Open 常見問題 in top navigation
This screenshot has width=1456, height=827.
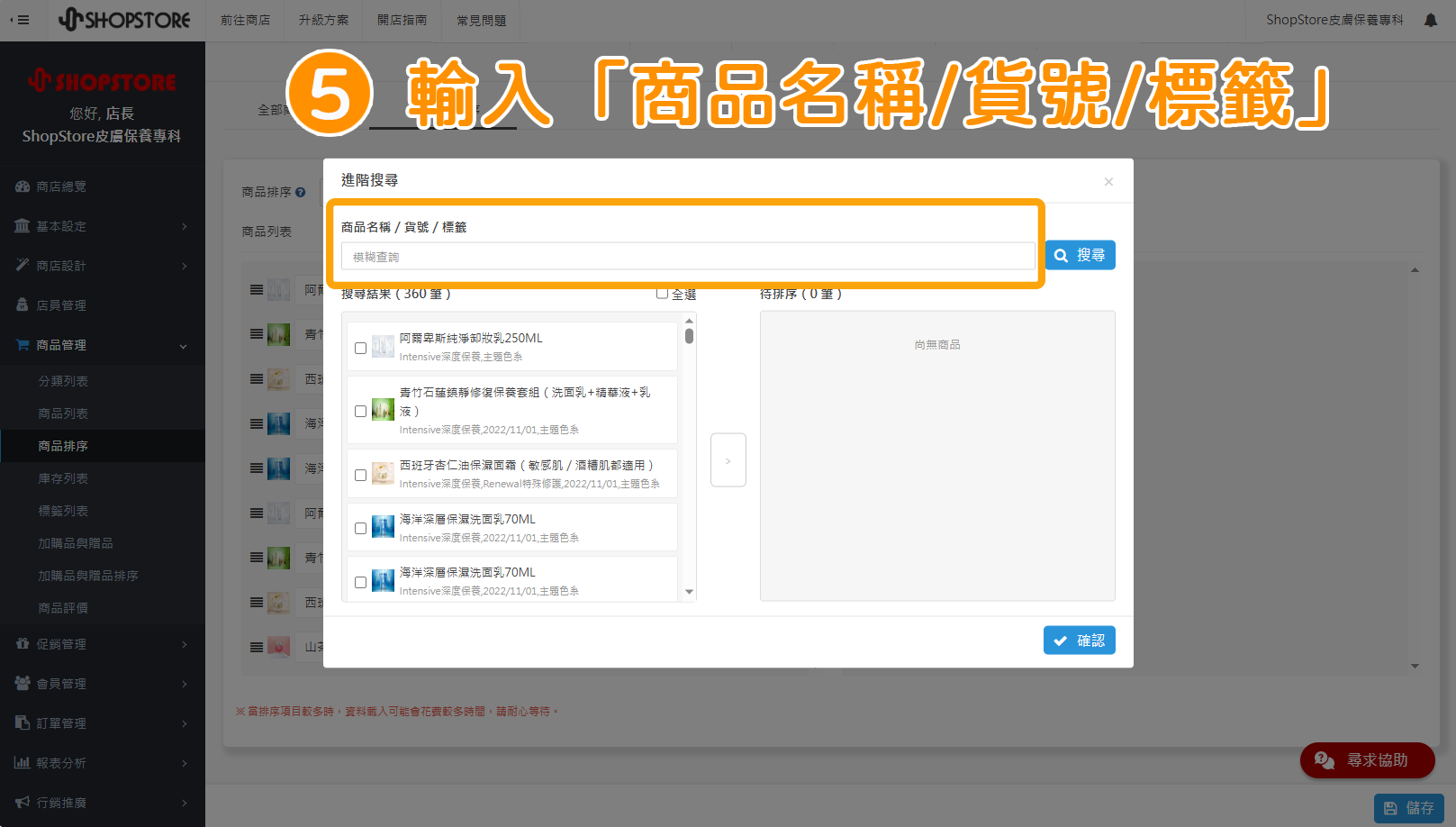tap(481, 20)
